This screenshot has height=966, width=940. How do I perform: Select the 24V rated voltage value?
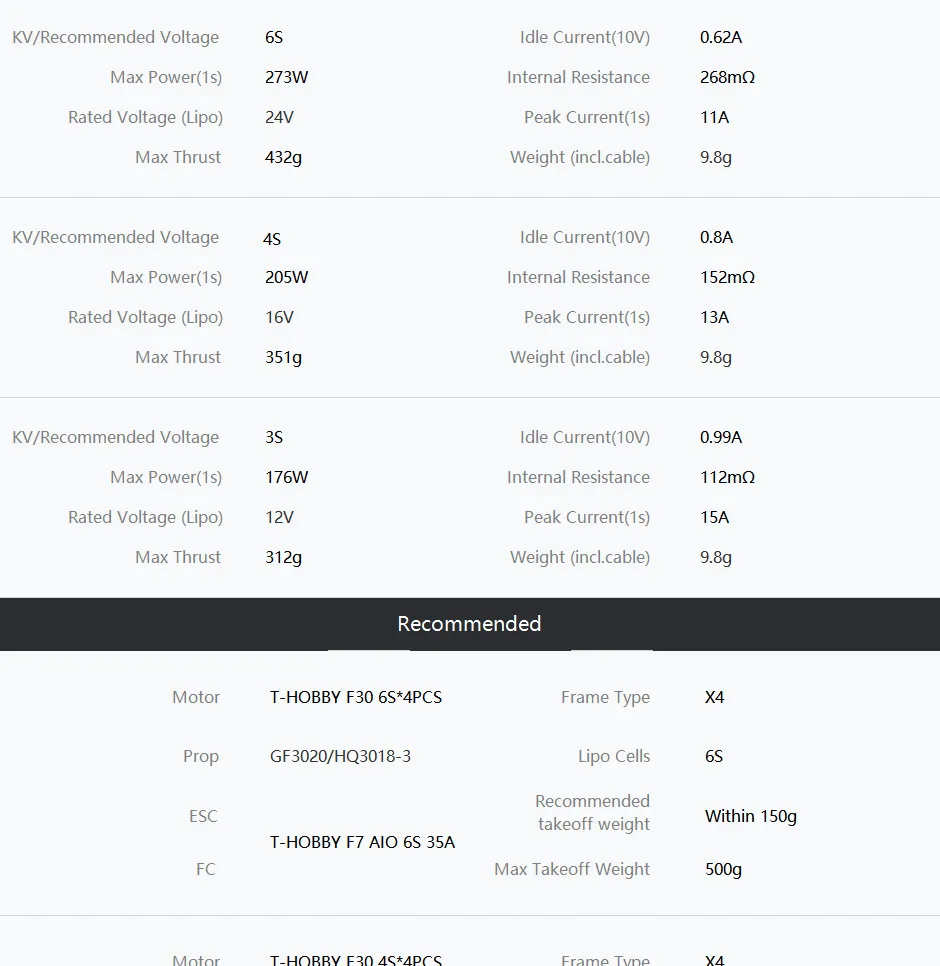point(279,117)
